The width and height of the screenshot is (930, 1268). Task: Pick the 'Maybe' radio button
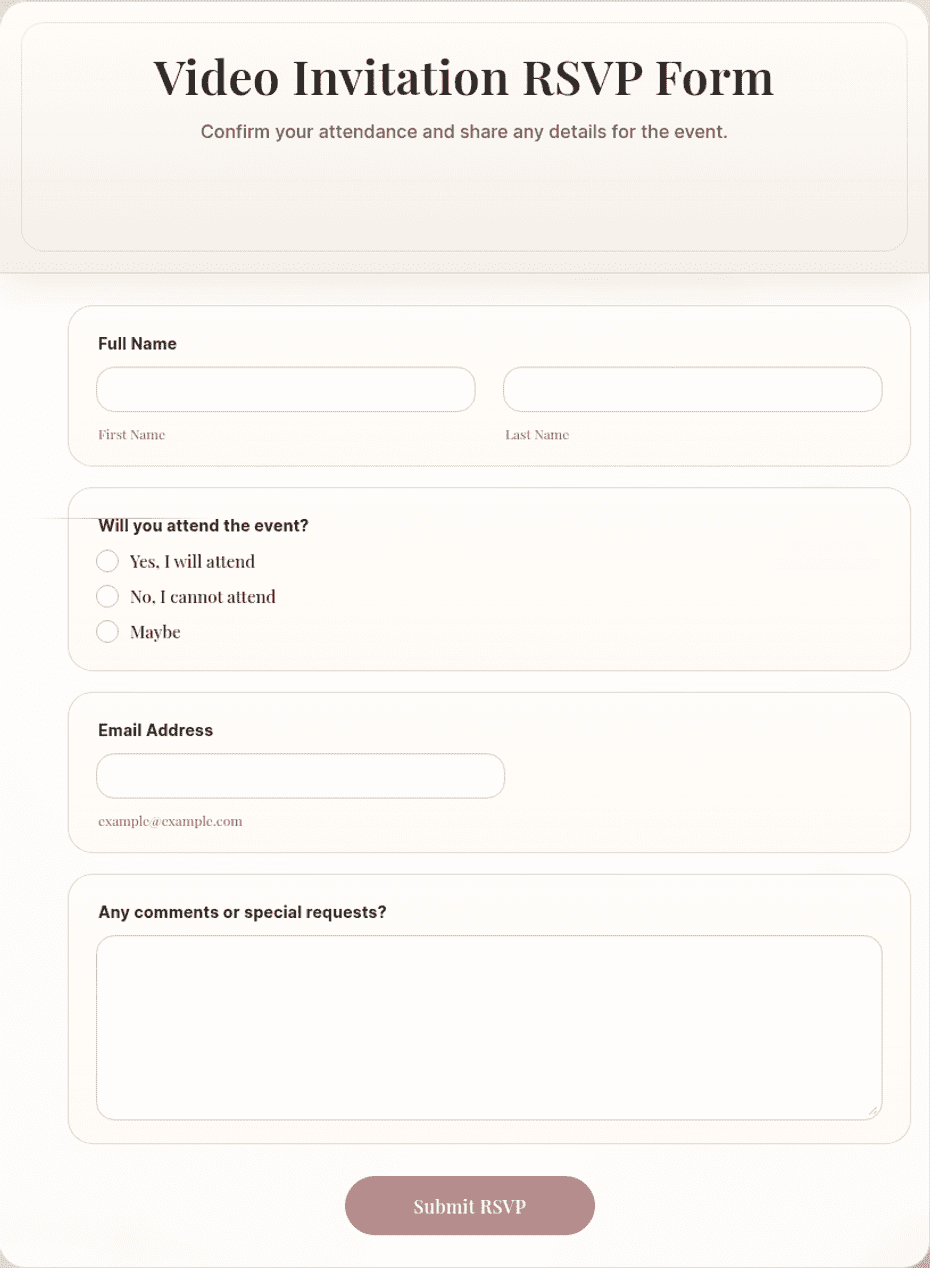click(x=107, y=632)
